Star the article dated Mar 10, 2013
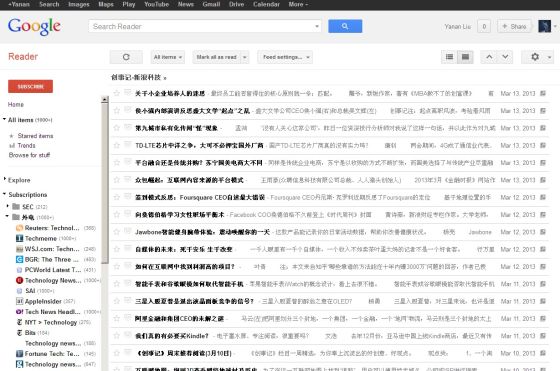 point(116,353)
